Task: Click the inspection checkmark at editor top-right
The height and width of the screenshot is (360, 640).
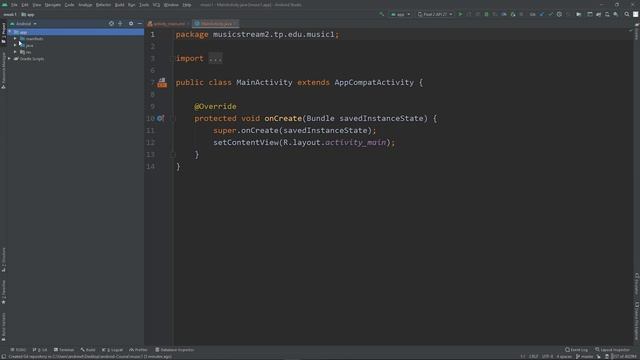Action: point(630,31)
